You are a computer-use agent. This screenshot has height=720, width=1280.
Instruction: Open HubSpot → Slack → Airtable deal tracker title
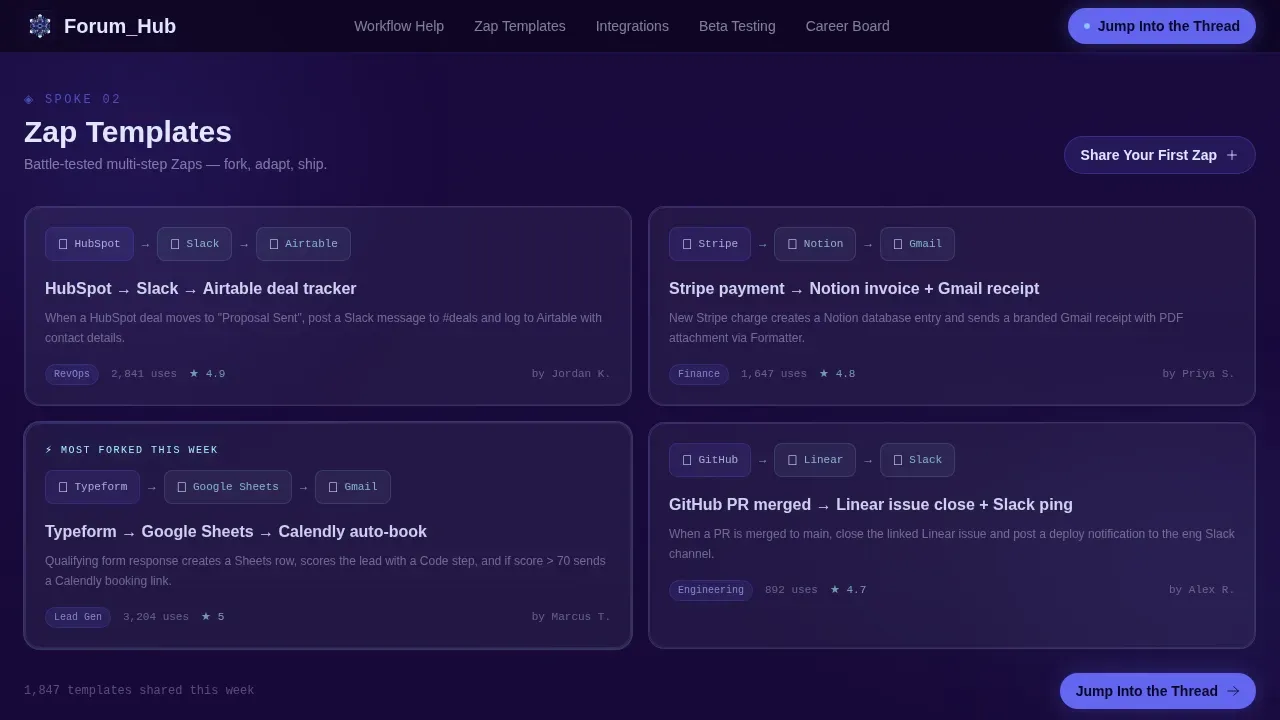pos(201,289)
